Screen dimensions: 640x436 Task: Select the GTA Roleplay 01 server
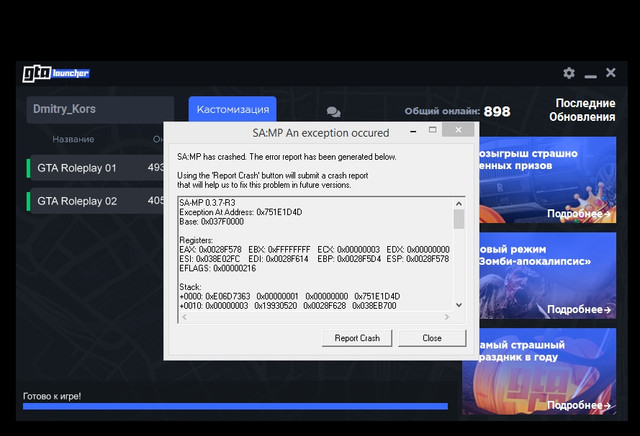click(x=95, y=168)
